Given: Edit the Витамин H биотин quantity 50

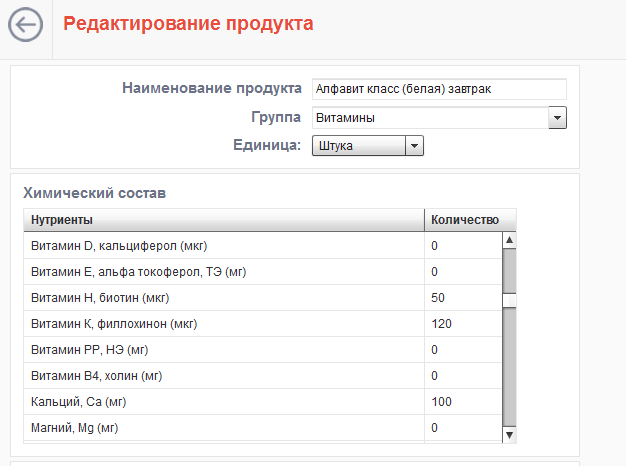Looking at the screenshot, I should 463,297.
